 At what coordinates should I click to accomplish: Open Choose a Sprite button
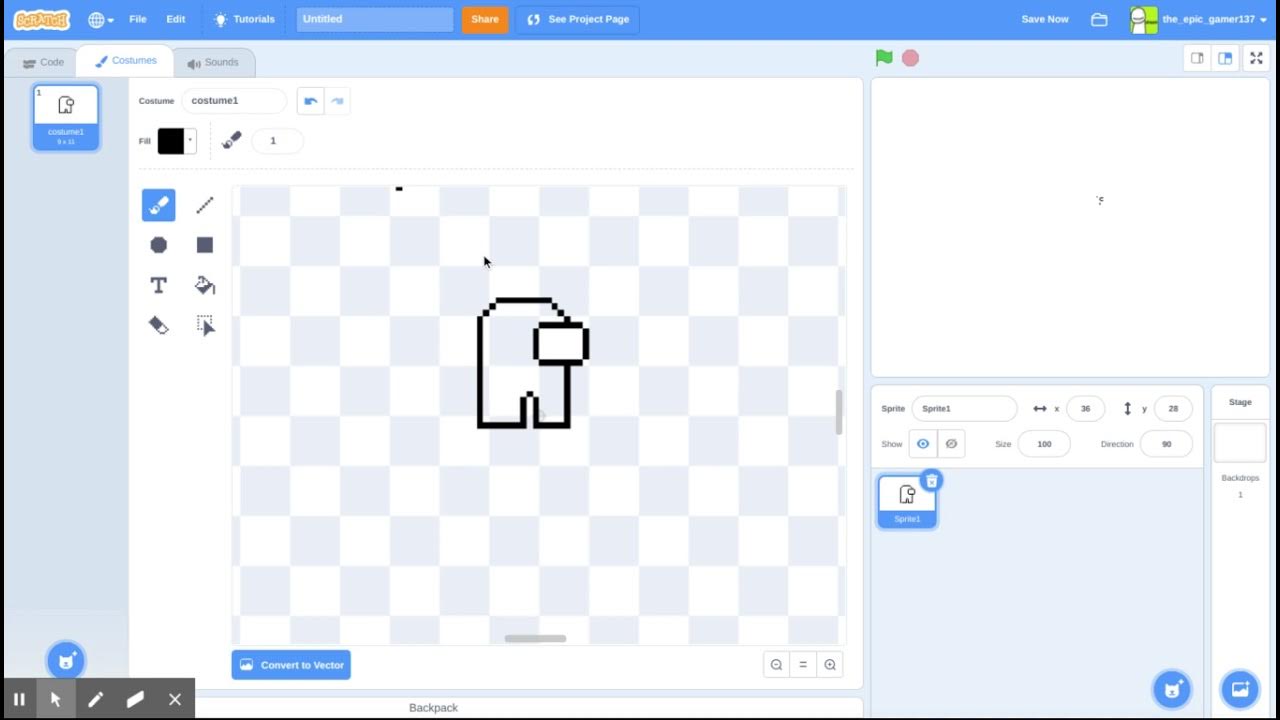pos(1172,689)
